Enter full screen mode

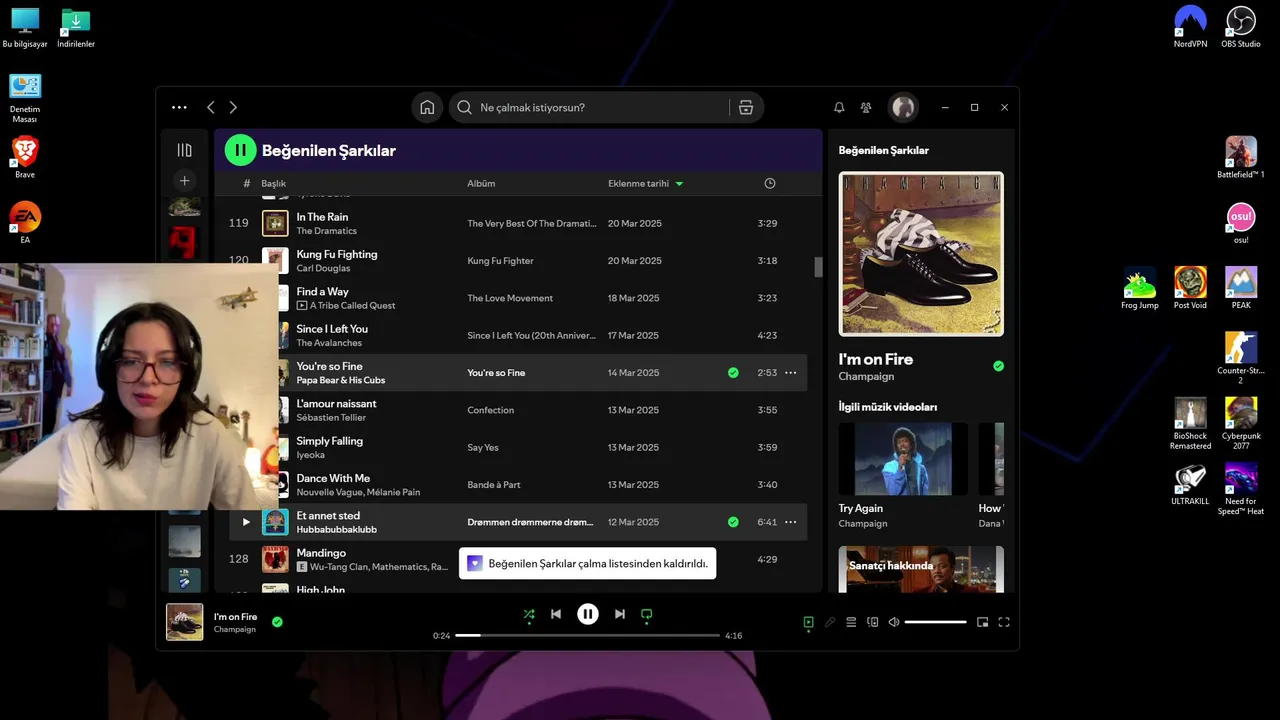[x=1004, y=622]
